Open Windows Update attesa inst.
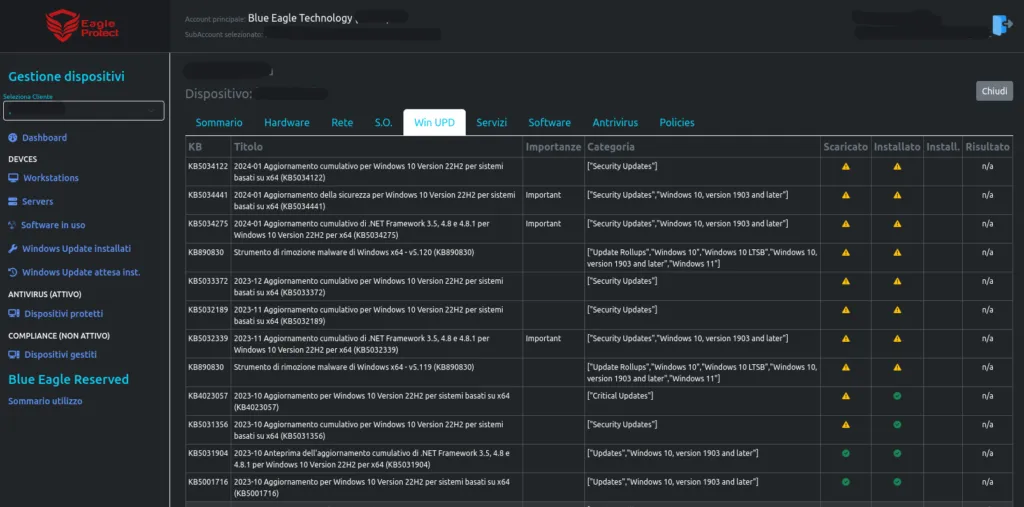Image resolution: width=1024 pixels, height=507 pixels. click(x=81, y=272)
